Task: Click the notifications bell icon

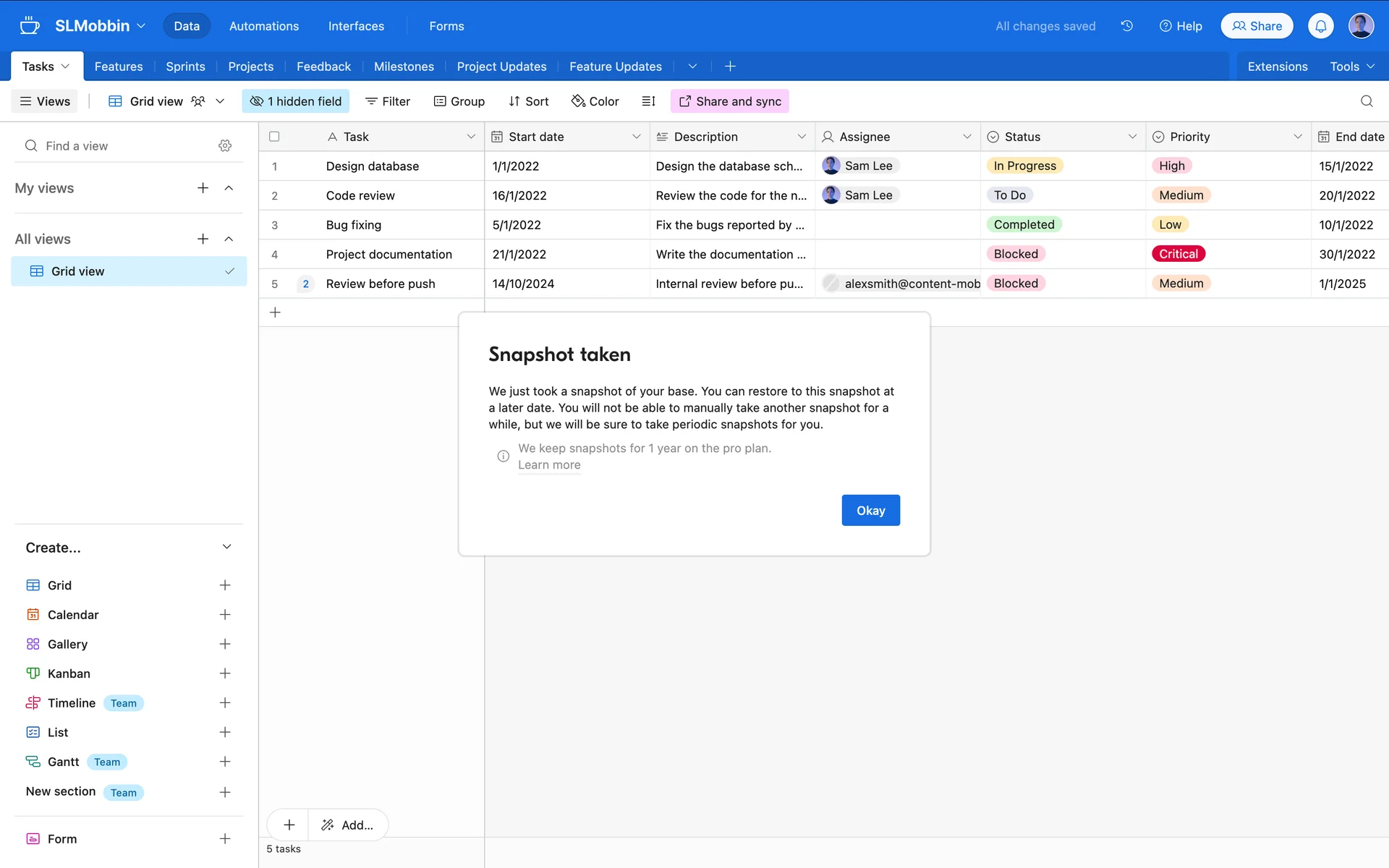Action: tap(1320, 26)
